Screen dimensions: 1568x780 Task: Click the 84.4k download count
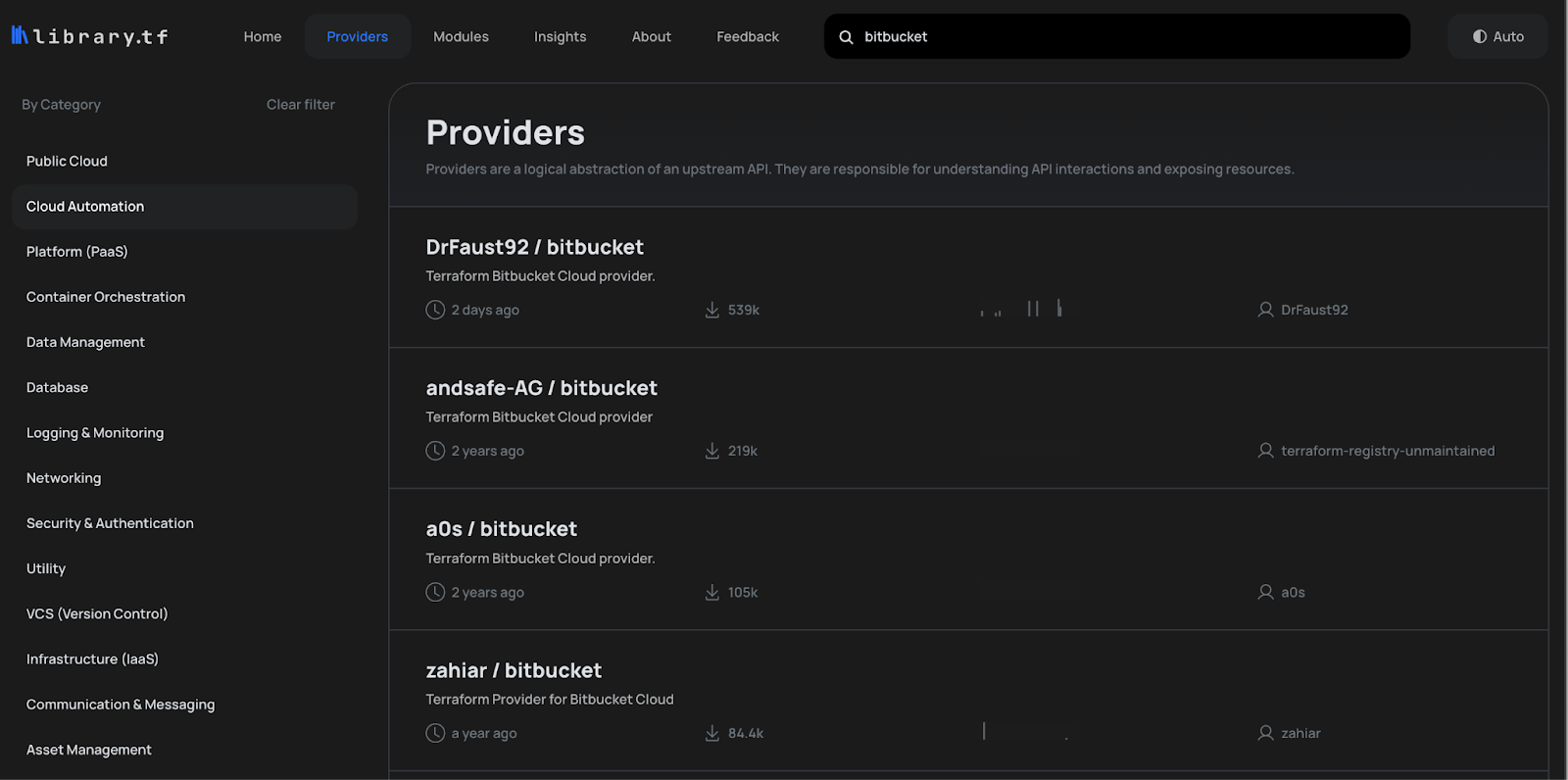pyautogui.click(x=746, y=733)
